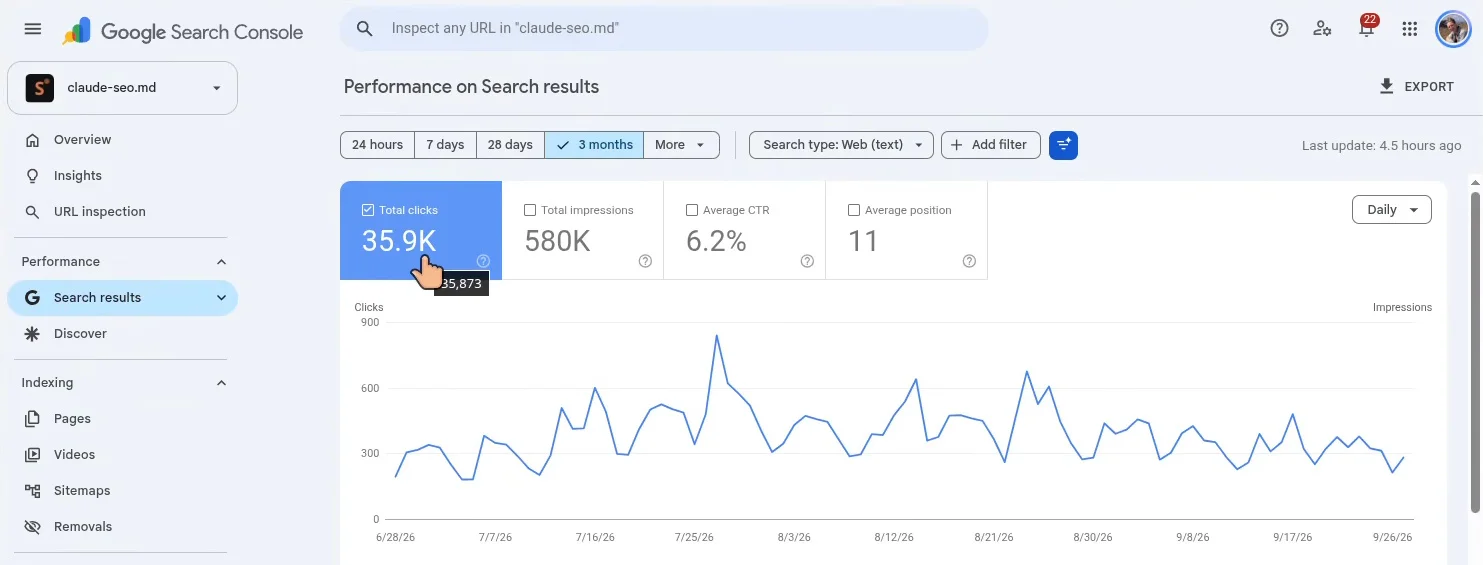Go to Overview in sidebar
1483x565 pixels.
coord(122,140)
